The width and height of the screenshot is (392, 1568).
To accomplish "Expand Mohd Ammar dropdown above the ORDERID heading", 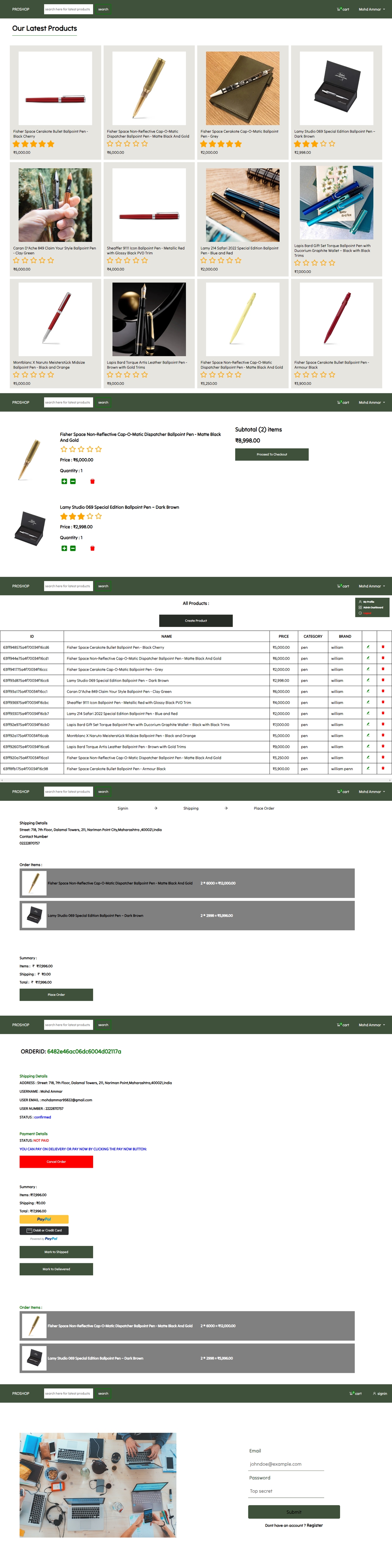I will click(x=371, y=1025).
